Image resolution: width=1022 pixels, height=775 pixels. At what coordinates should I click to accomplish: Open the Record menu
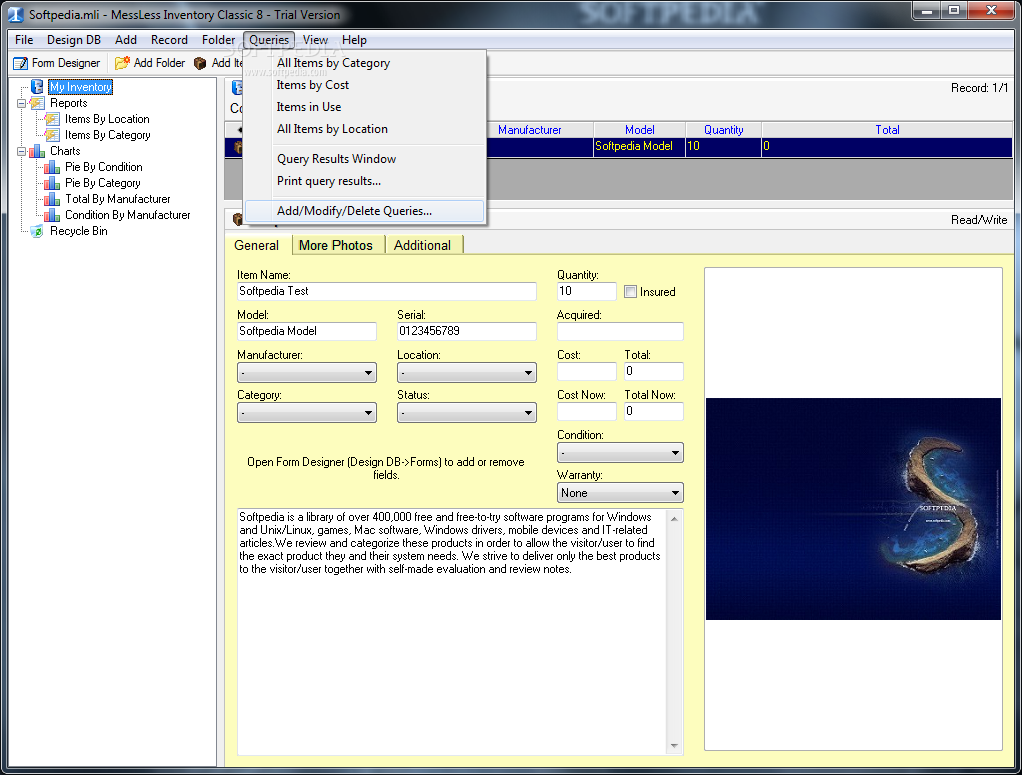tap(169, 40)
